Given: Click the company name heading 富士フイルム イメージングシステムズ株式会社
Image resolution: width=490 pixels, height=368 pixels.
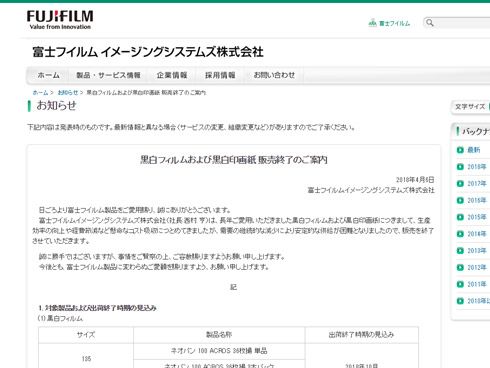Looking at the screenshot, I should click(148, 52).
